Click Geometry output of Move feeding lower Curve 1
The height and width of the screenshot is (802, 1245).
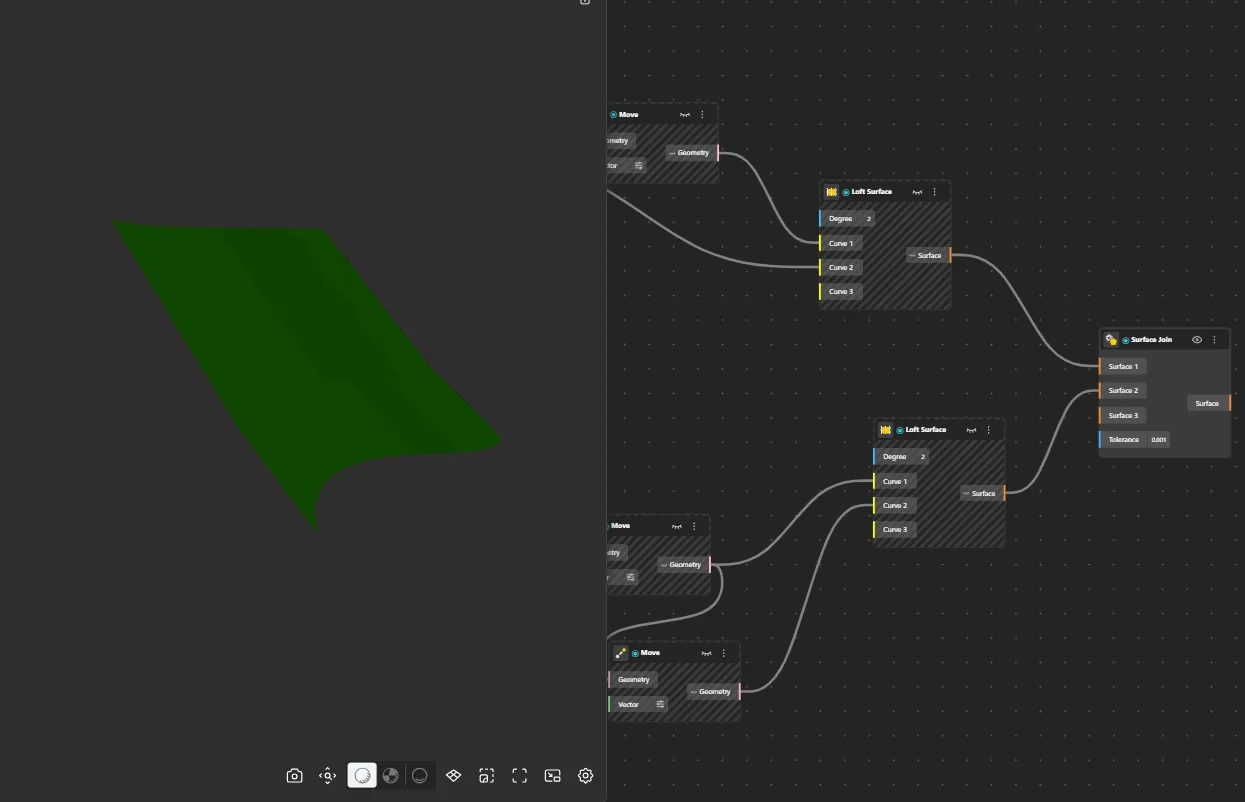point(684,564)
